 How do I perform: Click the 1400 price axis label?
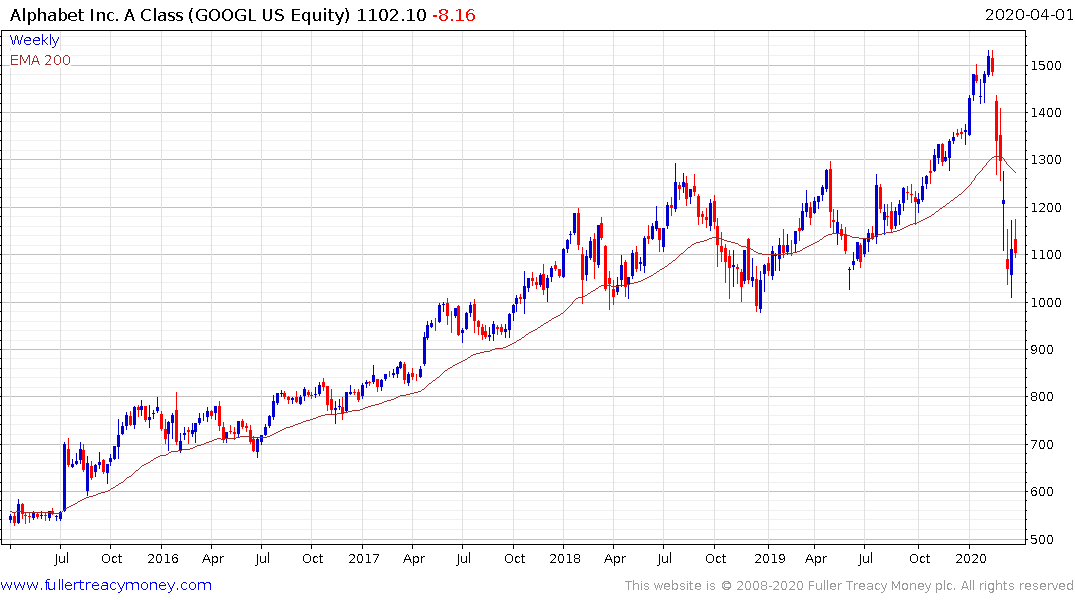click(1046, 112)
